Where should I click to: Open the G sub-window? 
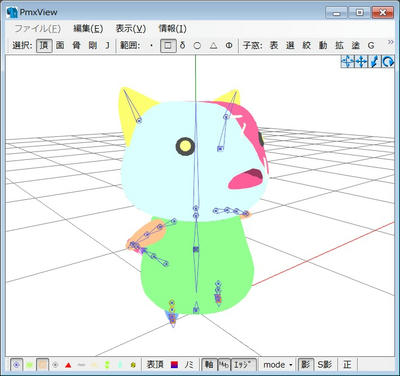371,45
